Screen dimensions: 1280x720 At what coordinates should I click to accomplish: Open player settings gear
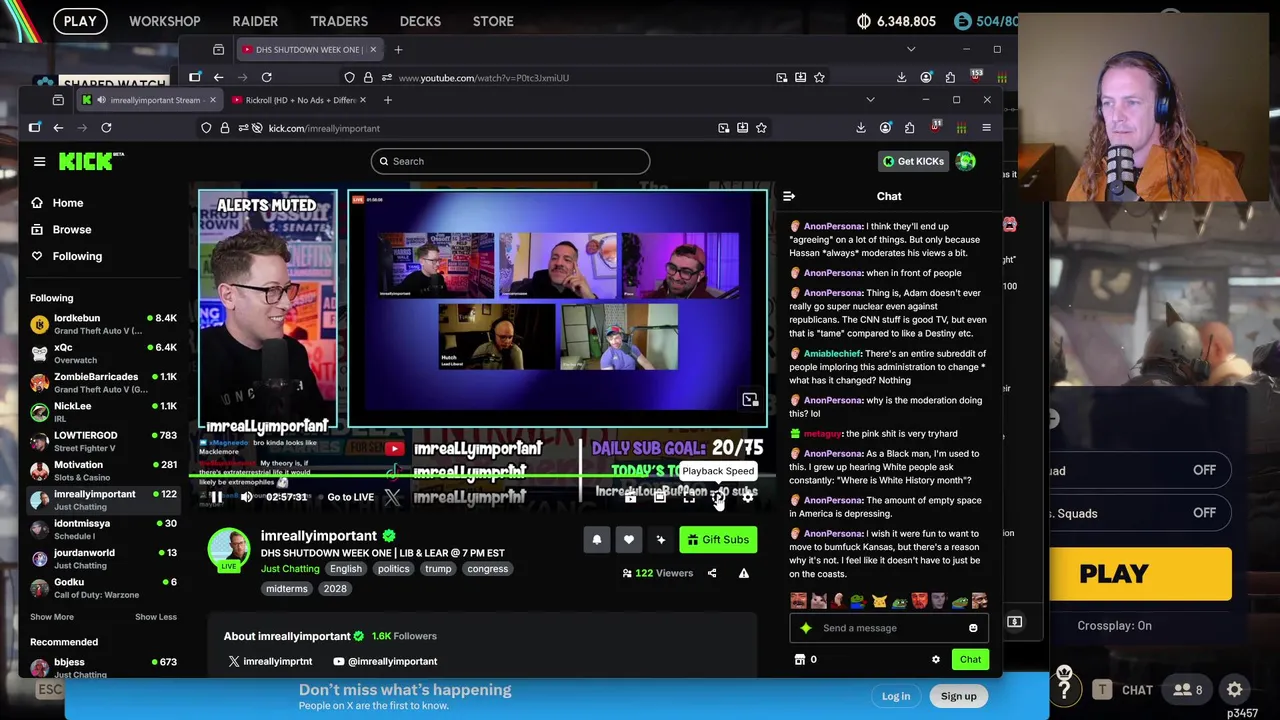[x=747, y=497]
